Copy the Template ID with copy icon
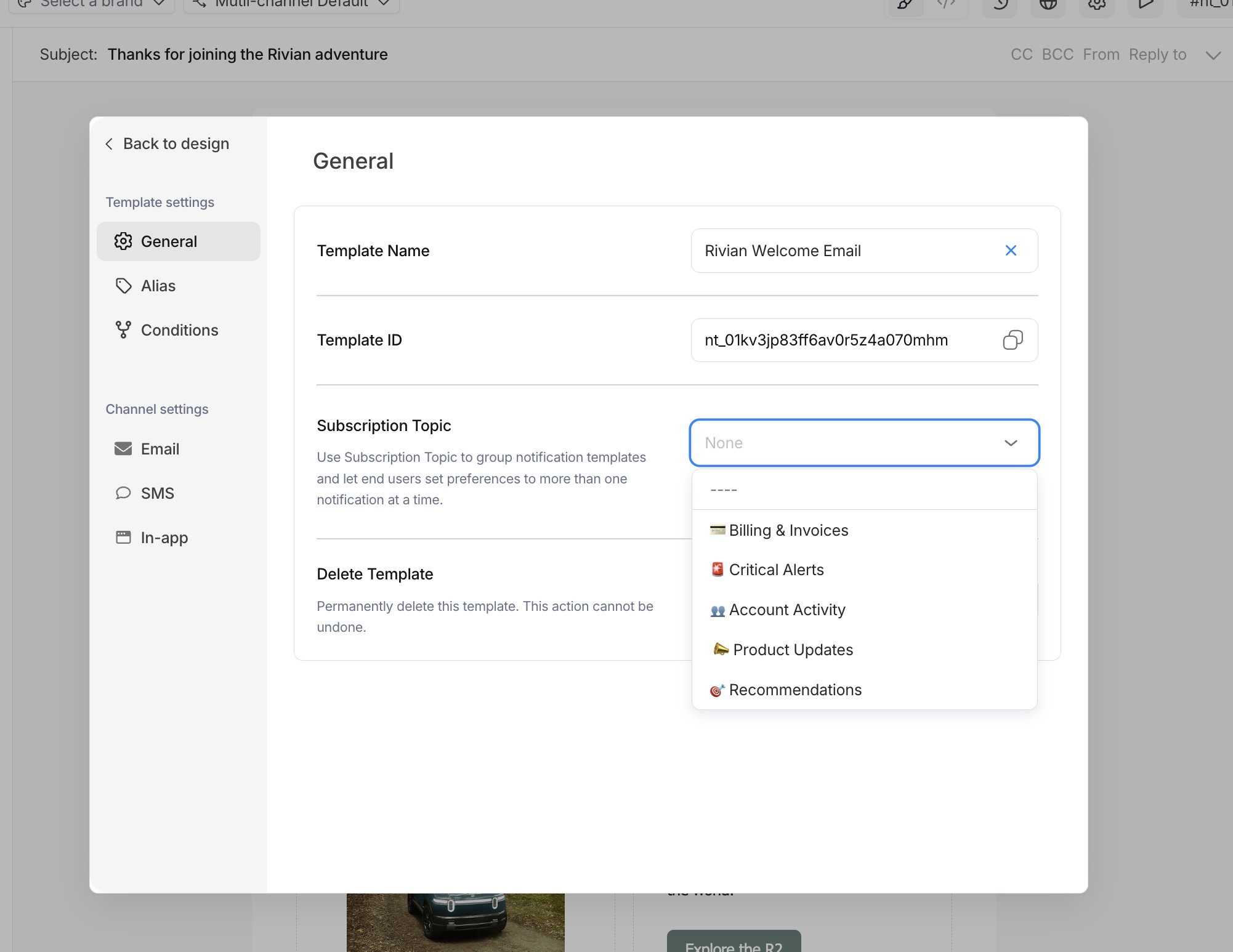This screenshot has width=1233, height=952. coord(1013,340)
